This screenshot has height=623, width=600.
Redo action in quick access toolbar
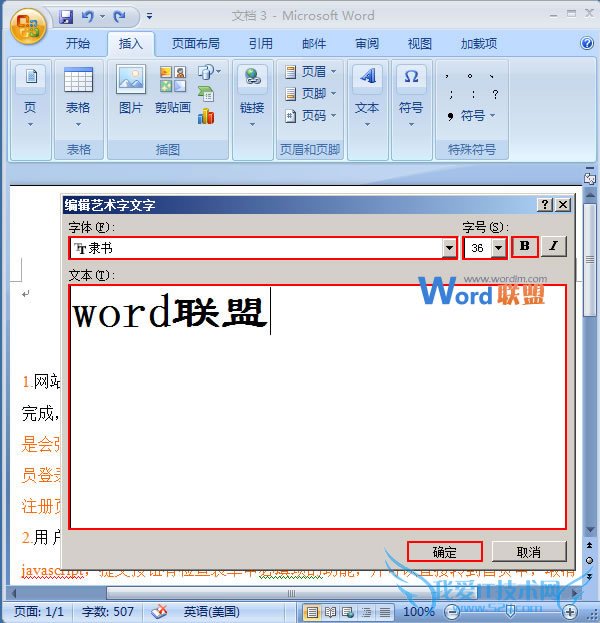click(x=120, y=17)
